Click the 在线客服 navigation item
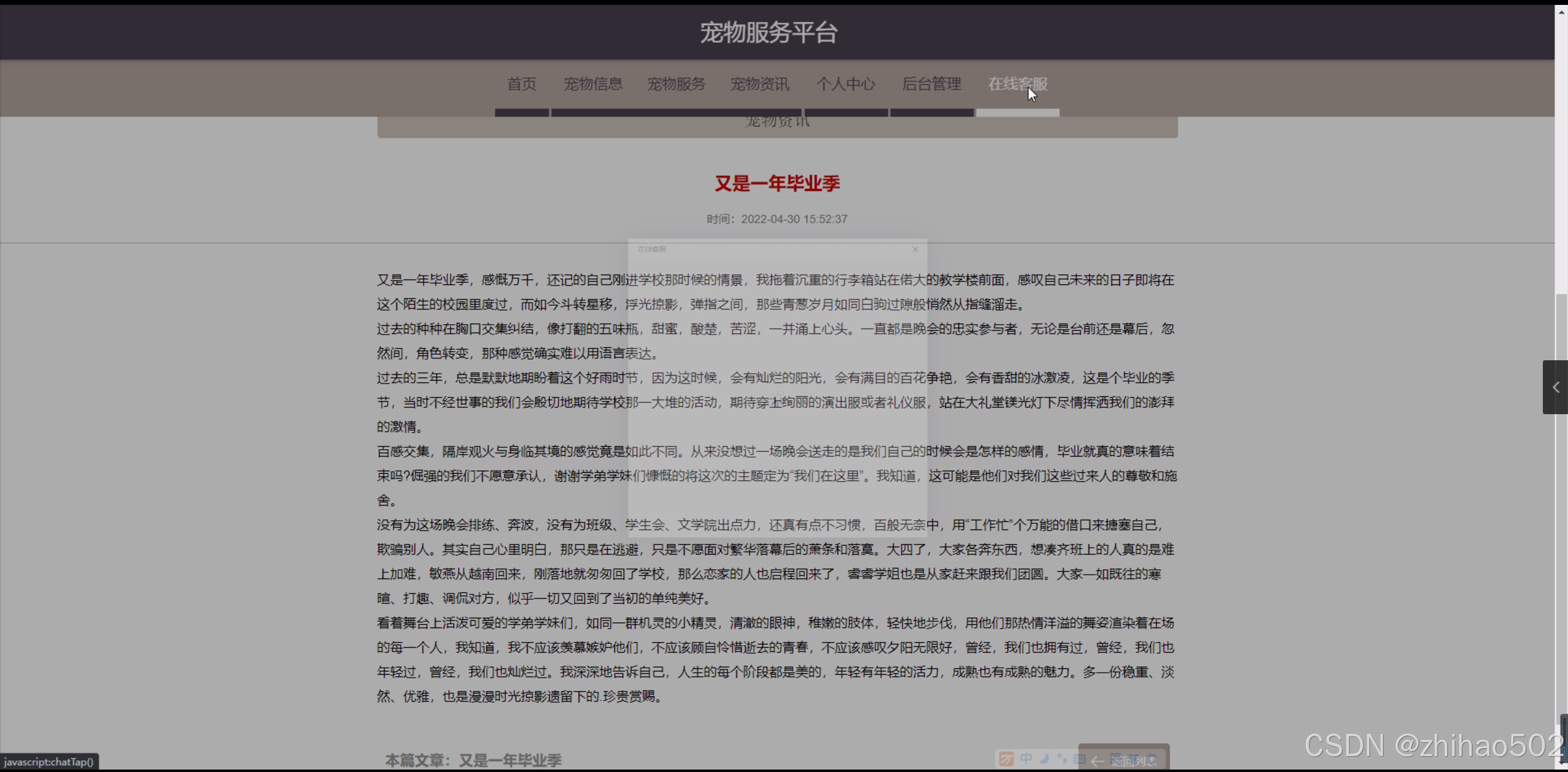 coord(1017,84)
